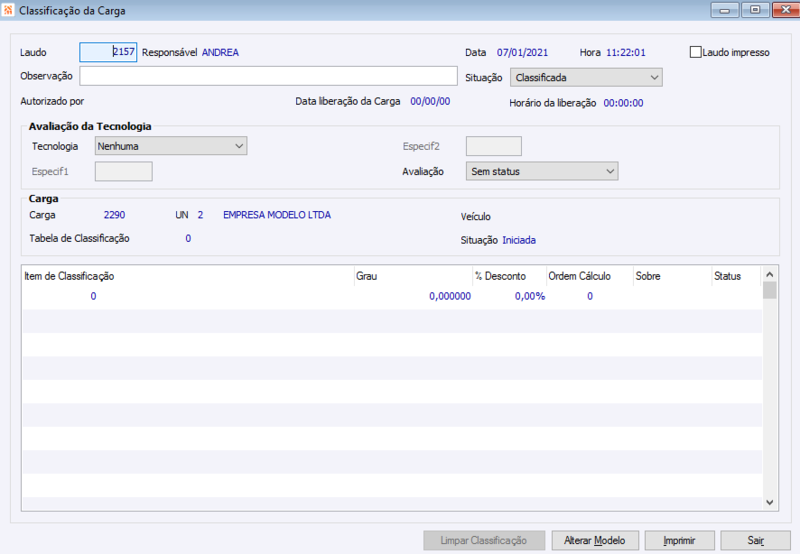Click the Carga number 2290
Viewport: 800px width, 554px height.
(114, 215)
